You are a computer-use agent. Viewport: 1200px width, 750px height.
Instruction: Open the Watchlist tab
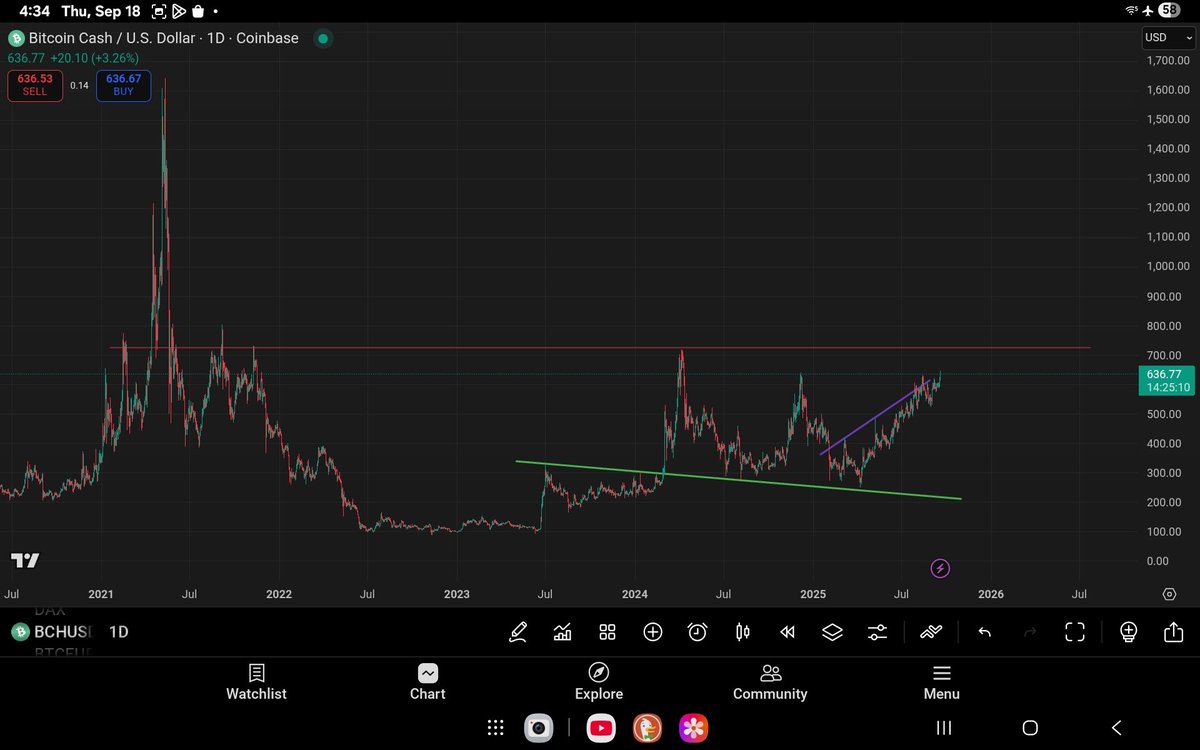click(256, 682)
